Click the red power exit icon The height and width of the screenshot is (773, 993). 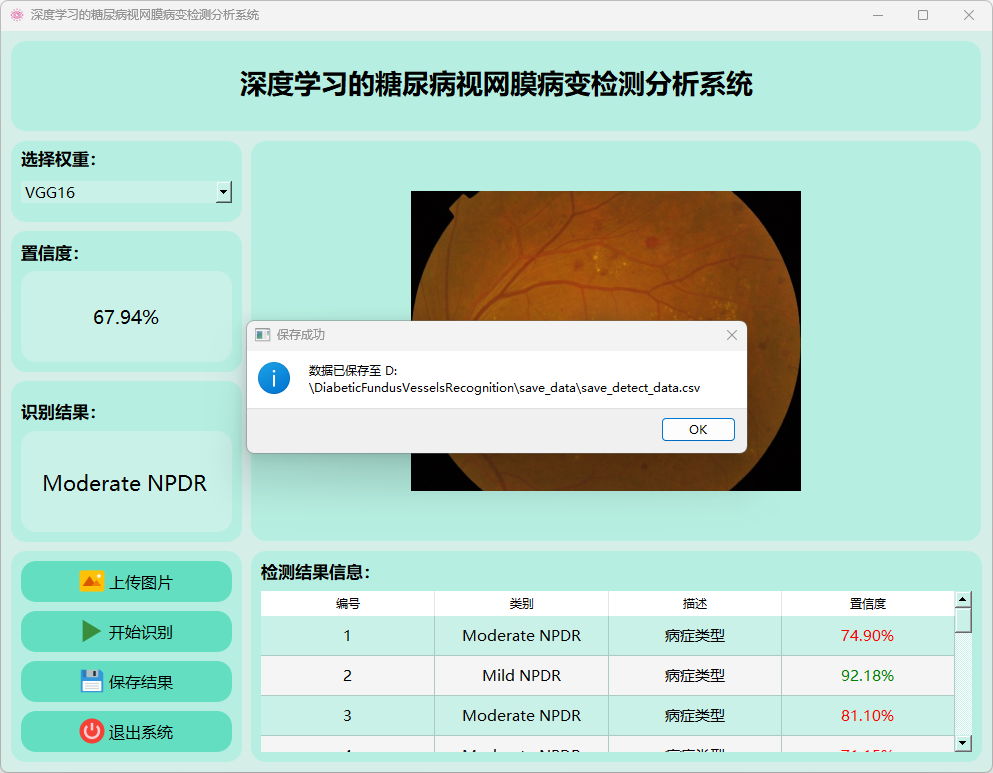(92, 731)
